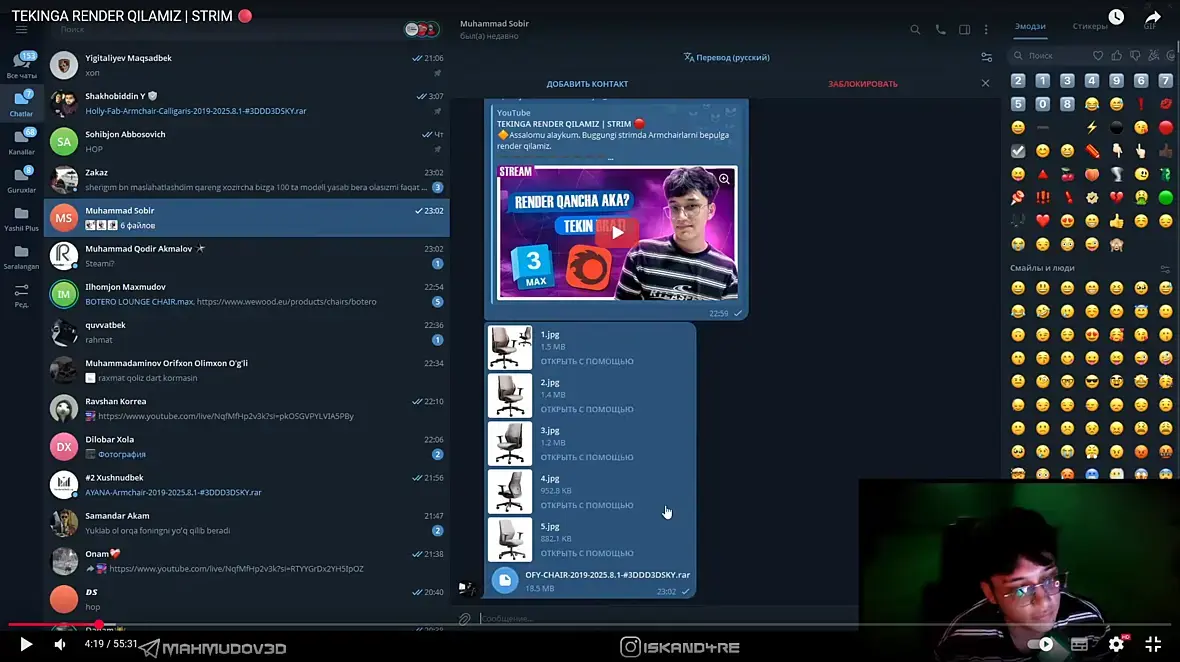Click the search icon in chat header

click(915, 29)
